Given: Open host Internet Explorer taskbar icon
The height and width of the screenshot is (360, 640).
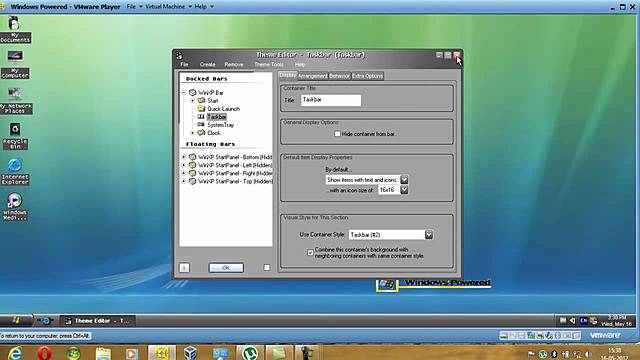Looking at the screenshot, I should (x=16, y=353).
